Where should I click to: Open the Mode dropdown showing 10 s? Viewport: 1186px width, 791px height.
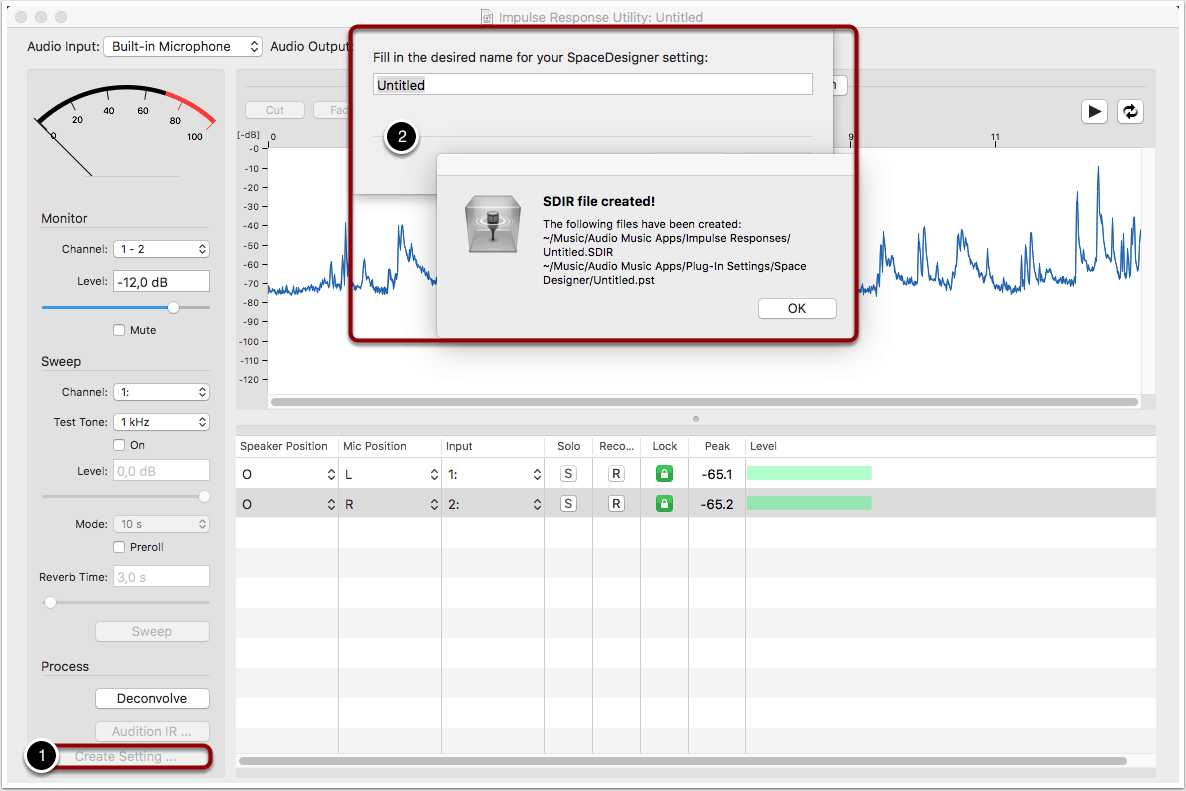click(162, 524)
